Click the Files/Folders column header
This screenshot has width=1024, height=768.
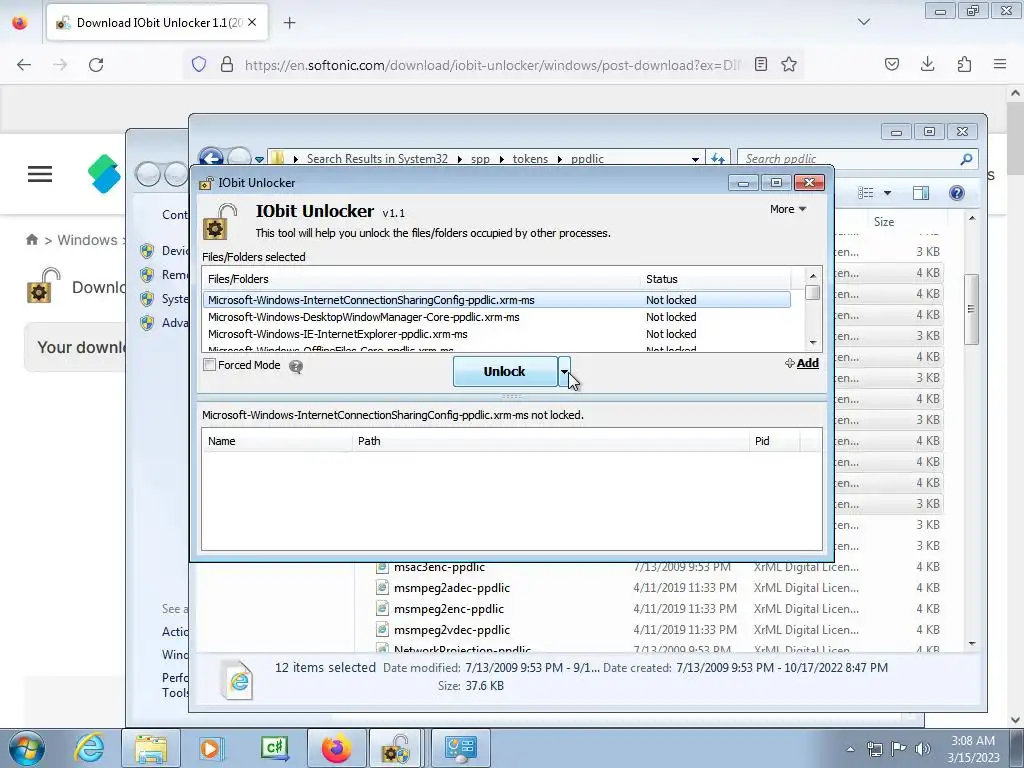pyautogui.click(x=421, y=279)
